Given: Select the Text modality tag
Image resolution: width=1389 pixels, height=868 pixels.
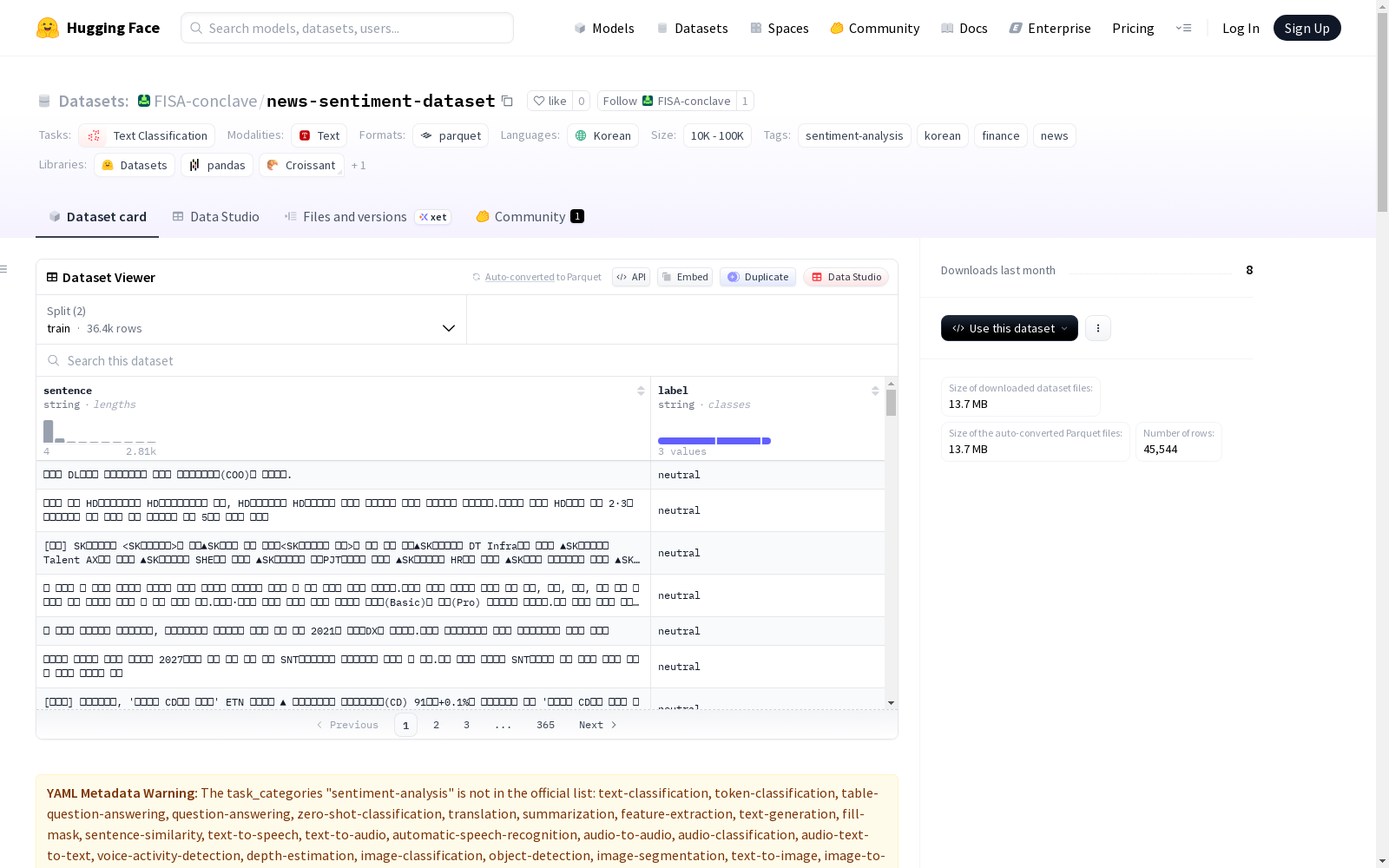Looking at the screenshot, I should (x=319, y=135).
